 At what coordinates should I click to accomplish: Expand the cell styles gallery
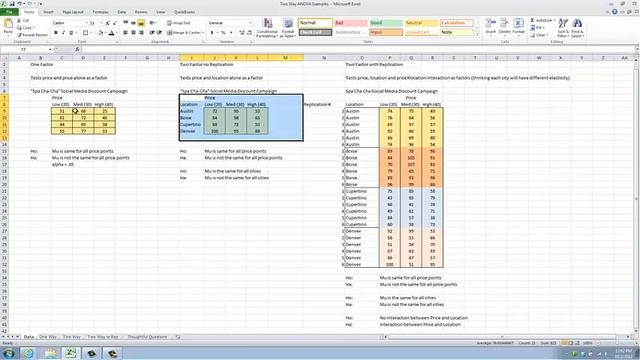pos(477,35)
